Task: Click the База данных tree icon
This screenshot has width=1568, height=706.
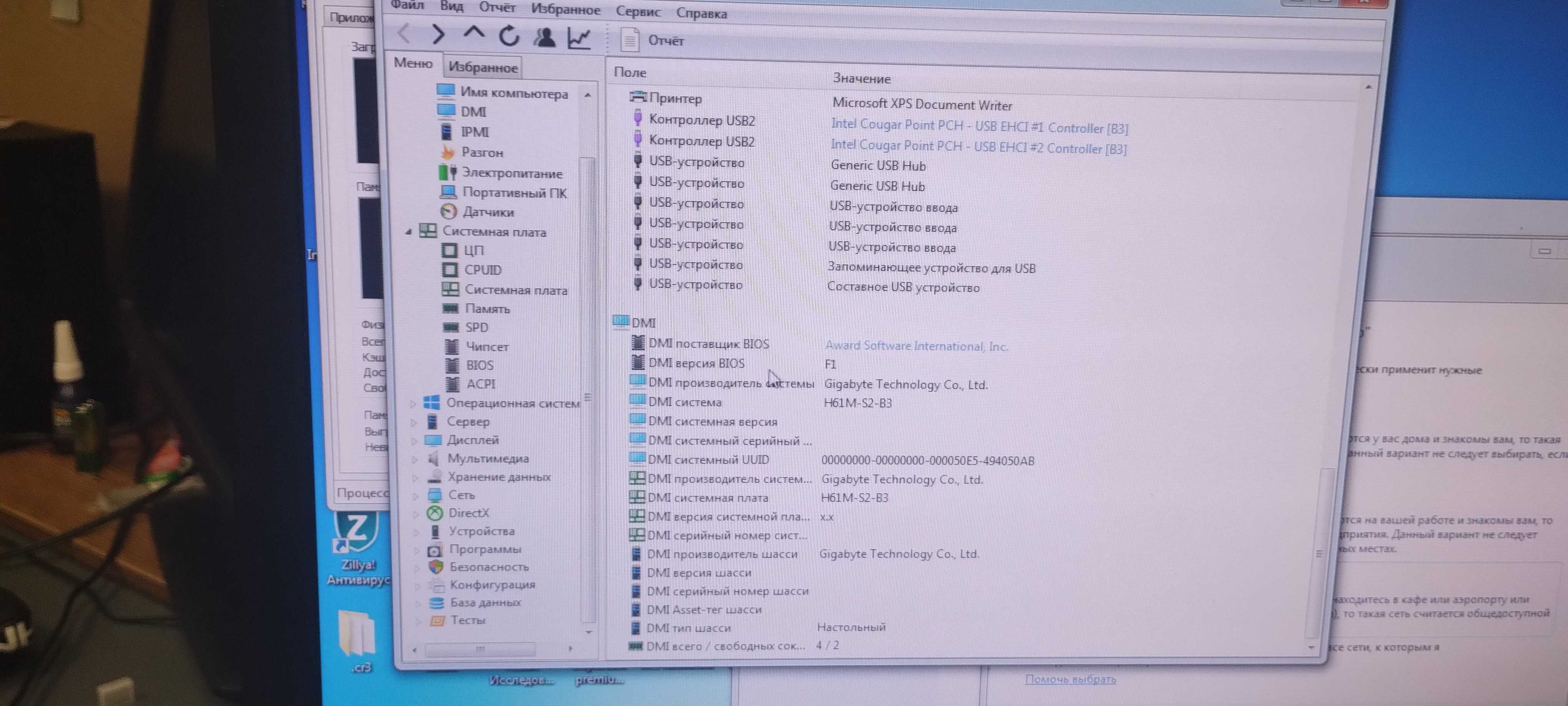Action: pyautogui.click(x=437, y=603)
